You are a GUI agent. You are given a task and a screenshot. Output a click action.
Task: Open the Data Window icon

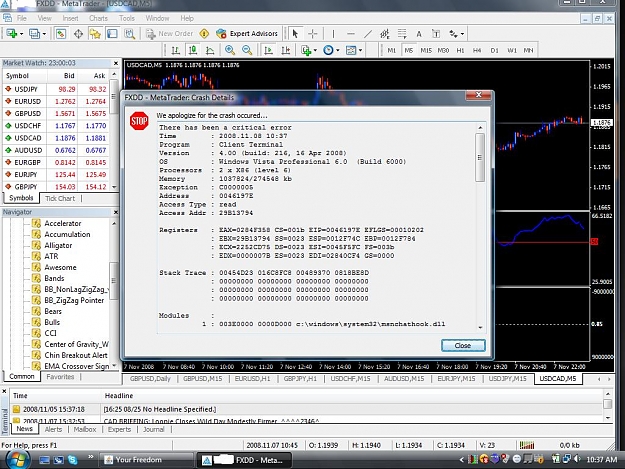pyautogui.click(x=78, y=34)
